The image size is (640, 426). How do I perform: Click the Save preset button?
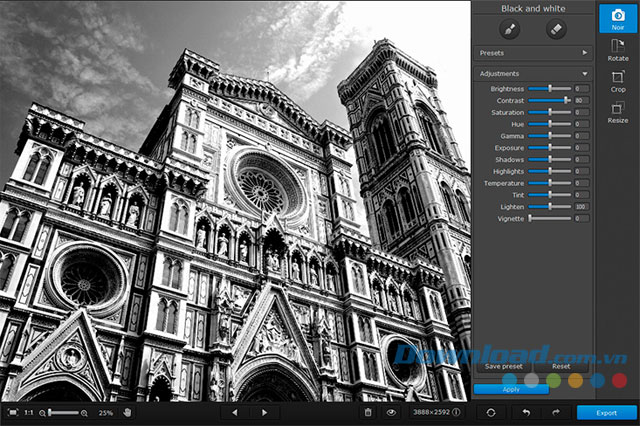[x=503, y=367]
